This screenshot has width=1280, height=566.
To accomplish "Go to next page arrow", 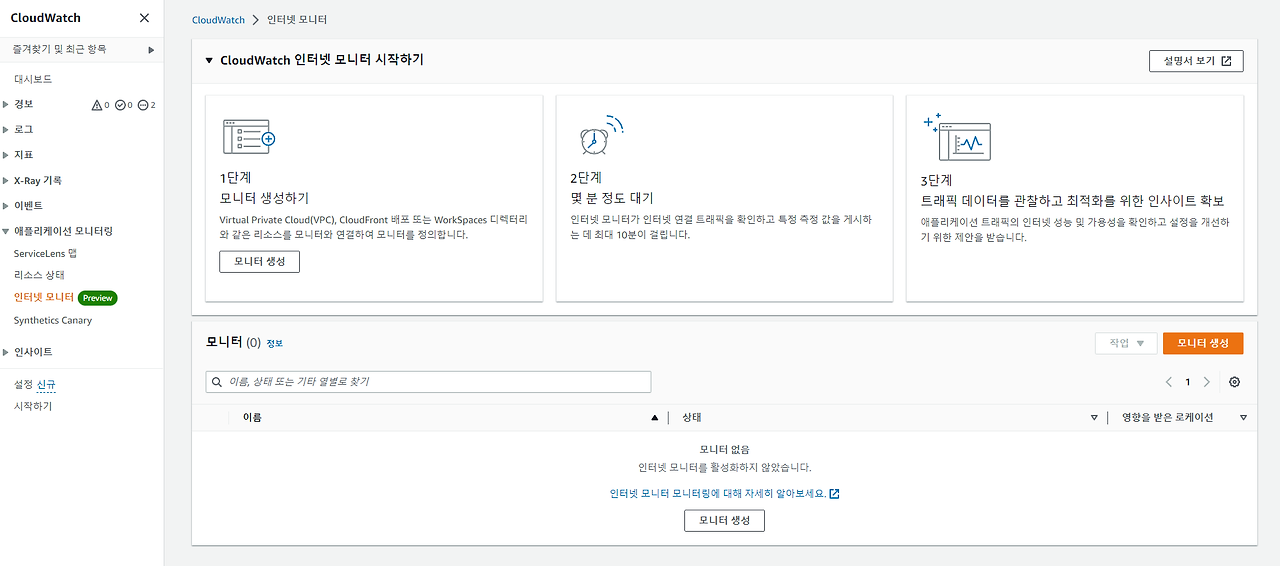I will tap(1207, 382).
